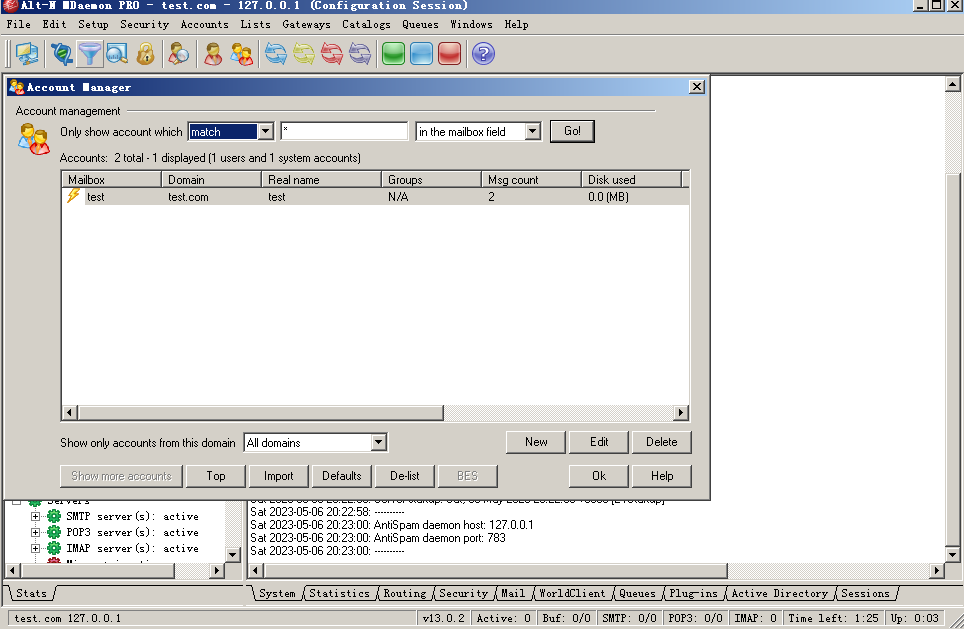The height and width of the screenshot is (629, 964).
Task: Click the single user account icon
Action: coord(213,53)
